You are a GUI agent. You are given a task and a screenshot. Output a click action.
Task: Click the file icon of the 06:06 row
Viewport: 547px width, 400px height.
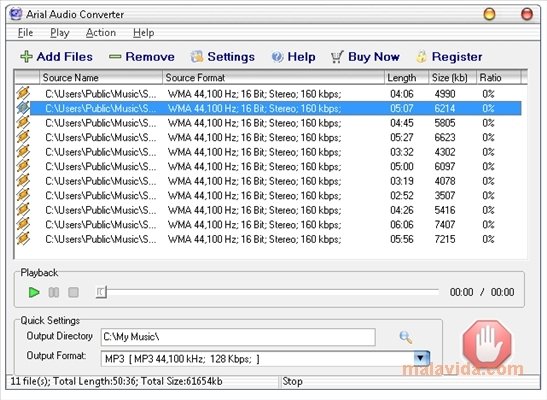coord(23,224)
